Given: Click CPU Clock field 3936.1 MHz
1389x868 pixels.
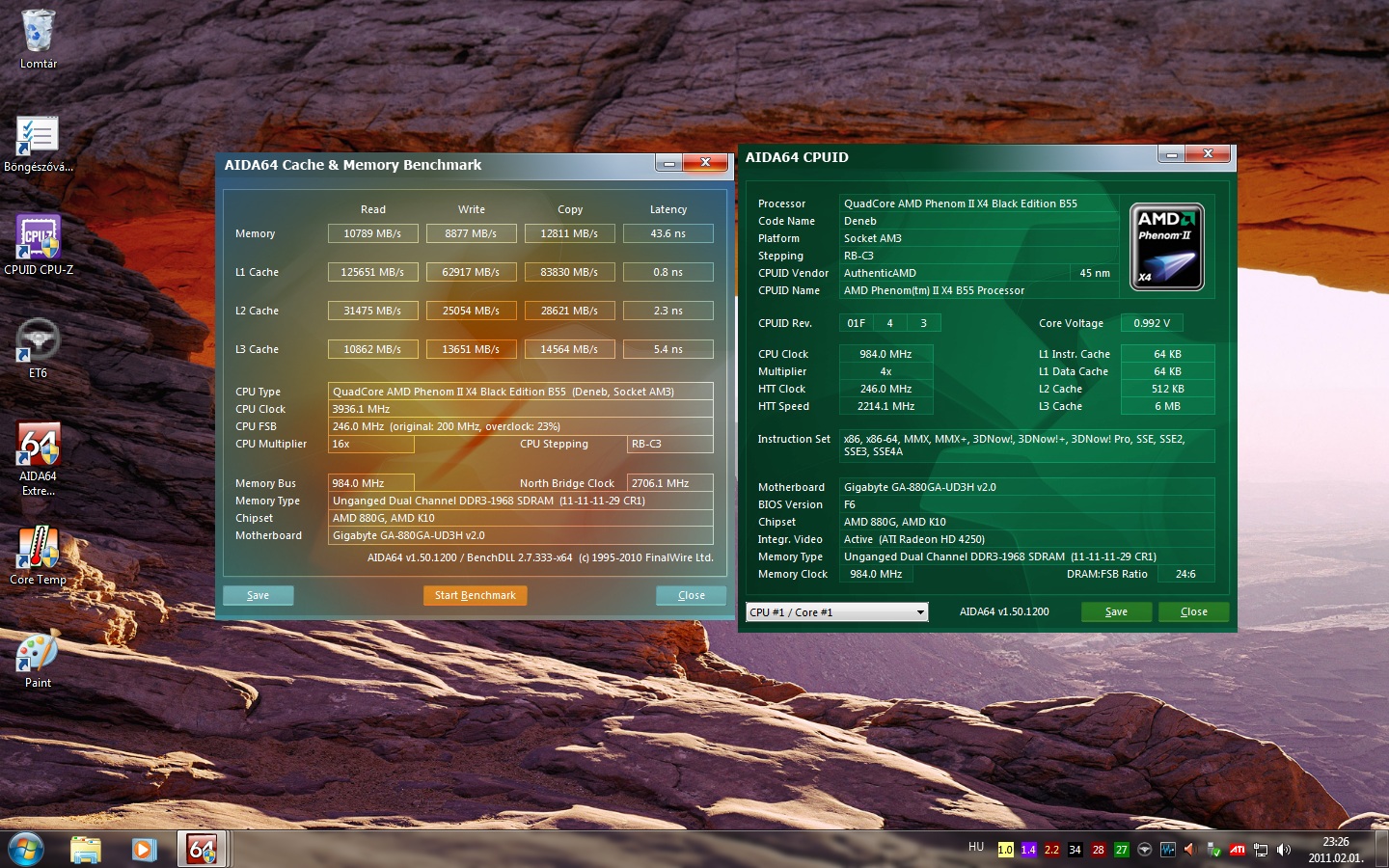Looking at the screenshot, I should pos(521,409).
